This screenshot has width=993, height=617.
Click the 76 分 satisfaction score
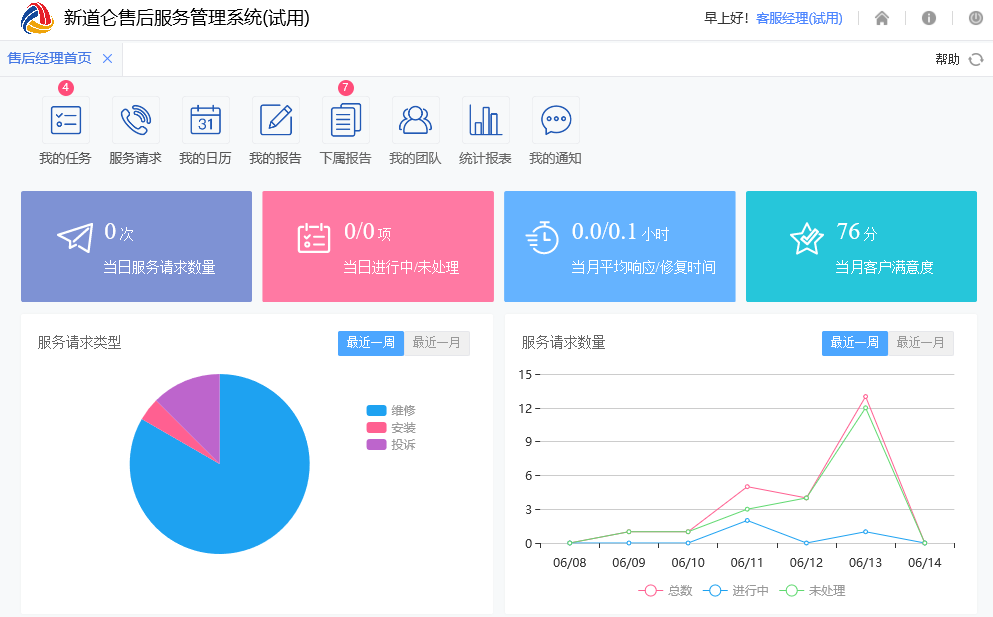point(856,232)
